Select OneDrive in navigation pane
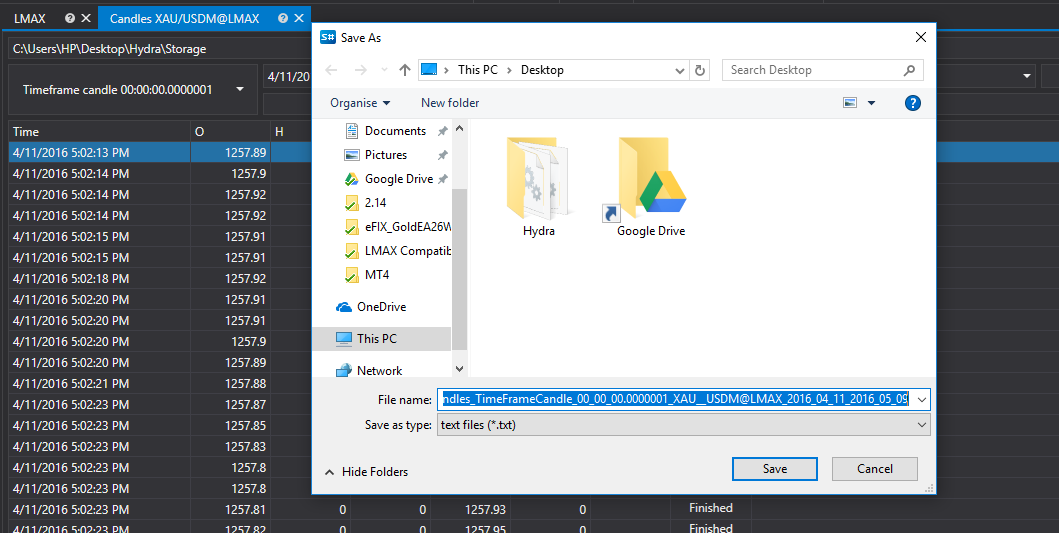 (x=382, y=307)
